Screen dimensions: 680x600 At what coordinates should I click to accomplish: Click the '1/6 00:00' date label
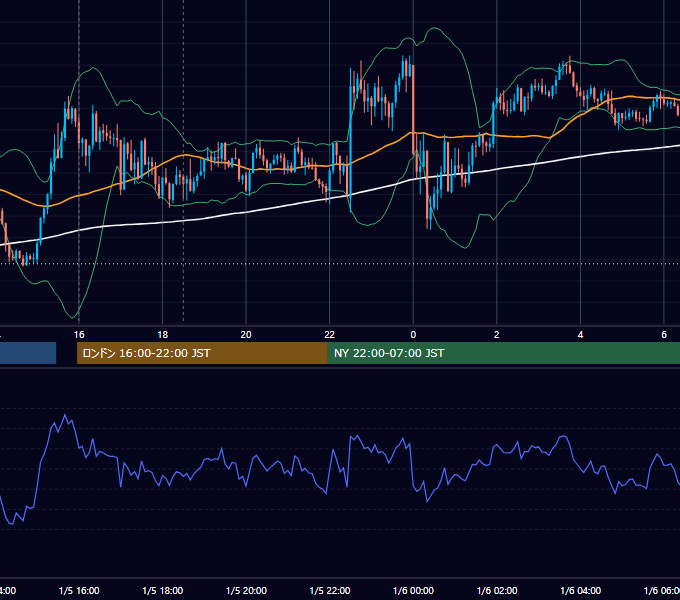pos(413,590)
